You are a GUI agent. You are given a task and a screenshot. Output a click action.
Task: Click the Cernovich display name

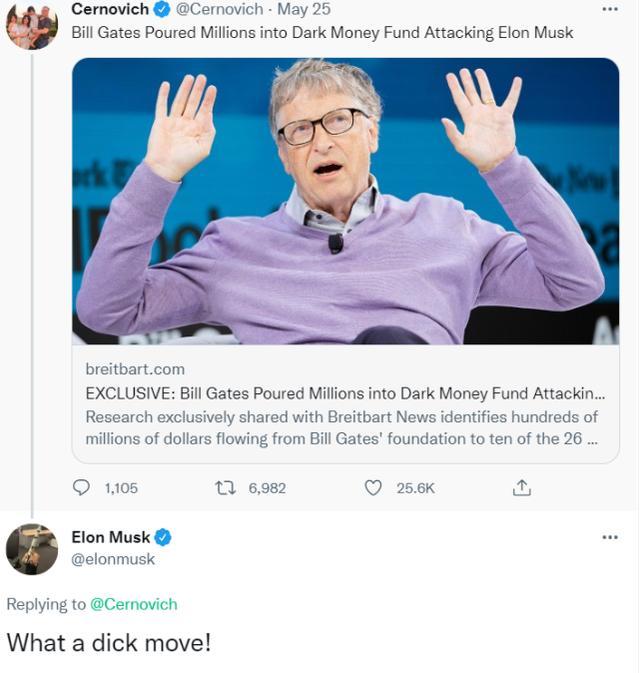(110, 10)
